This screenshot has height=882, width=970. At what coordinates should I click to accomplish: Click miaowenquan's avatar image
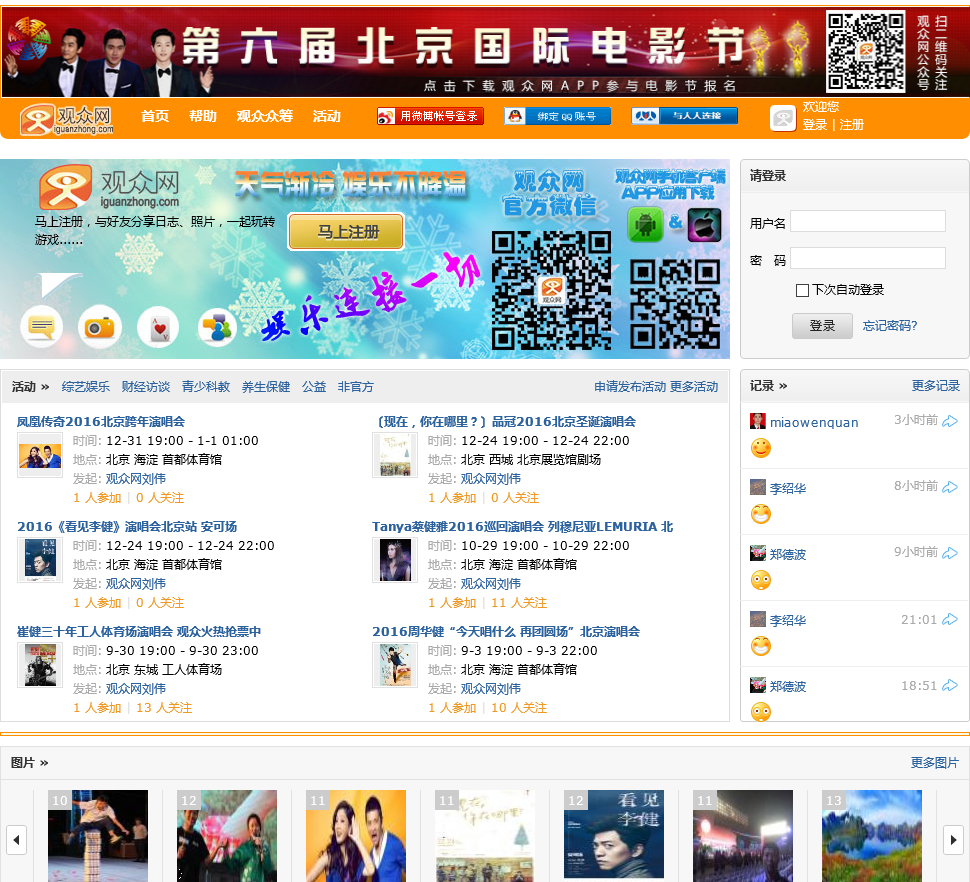click(x=758, y=421)
